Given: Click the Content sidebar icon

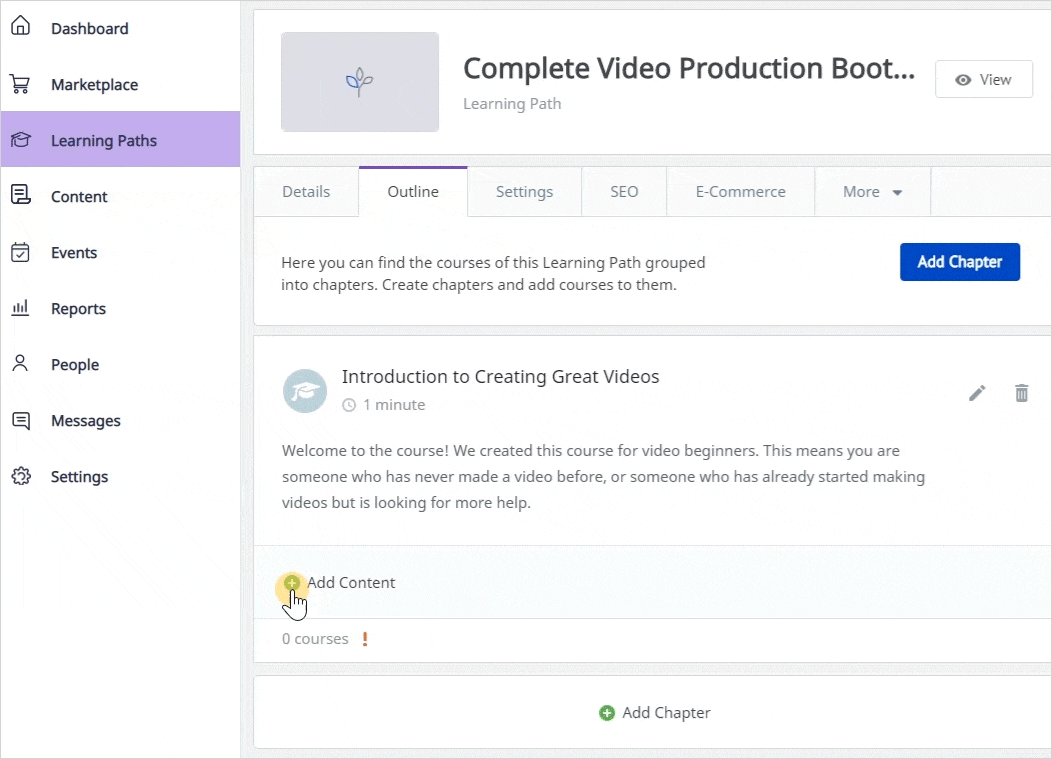Looking at the screenshot, I should 20,196.
